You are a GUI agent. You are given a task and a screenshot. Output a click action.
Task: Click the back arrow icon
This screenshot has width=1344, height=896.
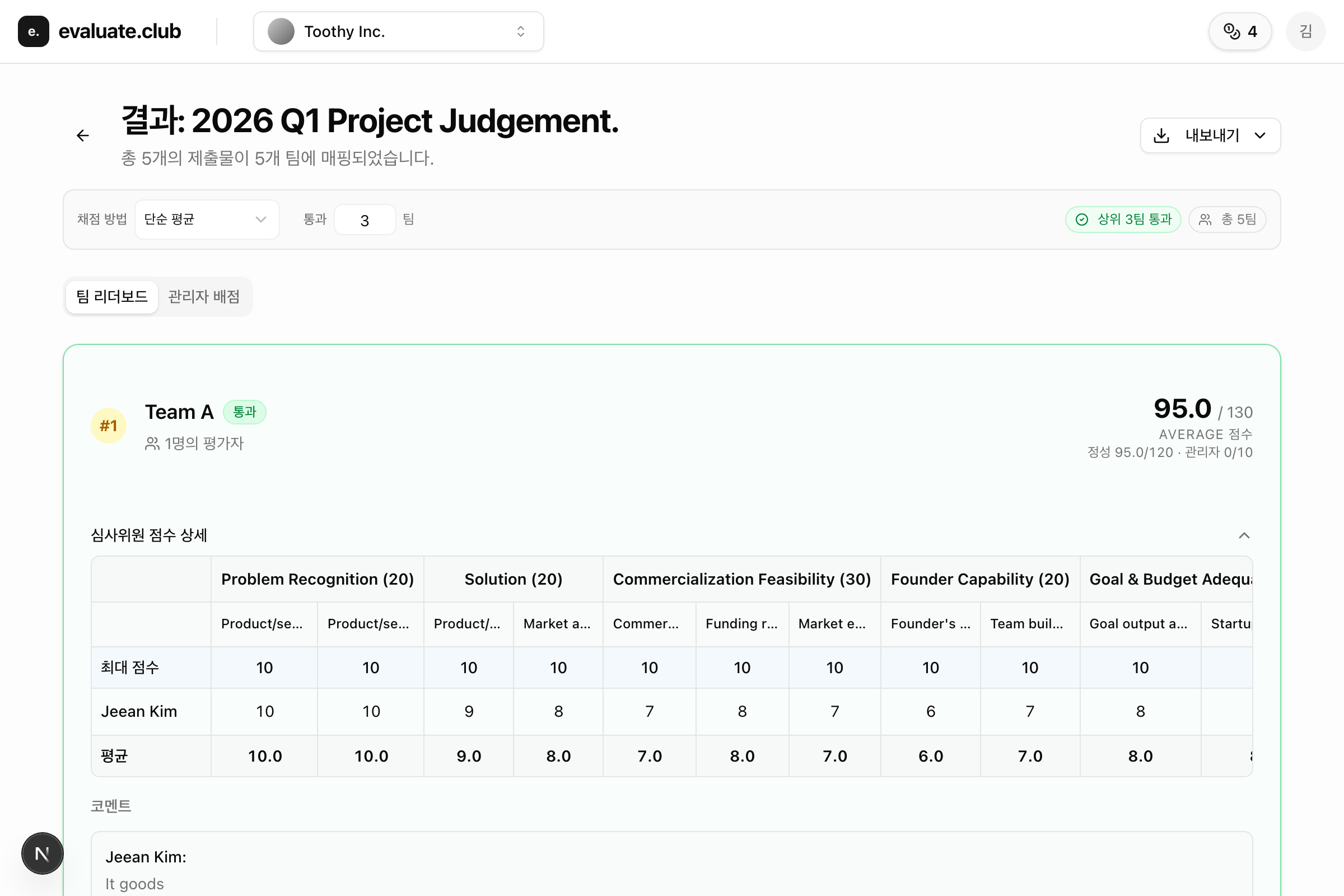point(83,136)
